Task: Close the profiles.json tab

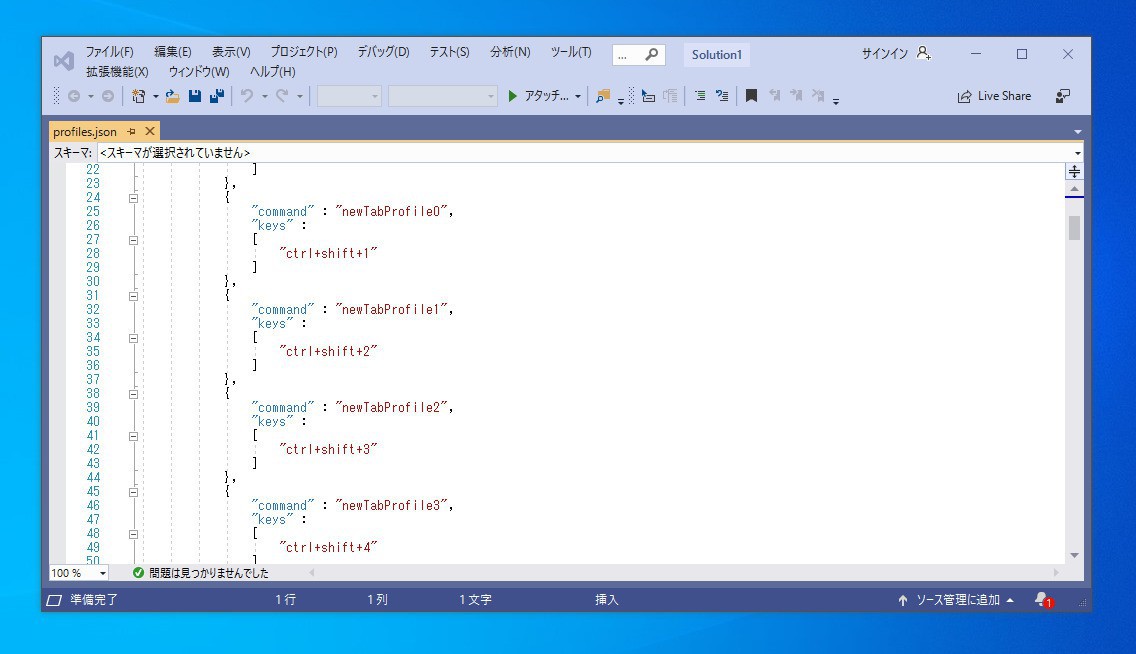Action: (150, 131)
